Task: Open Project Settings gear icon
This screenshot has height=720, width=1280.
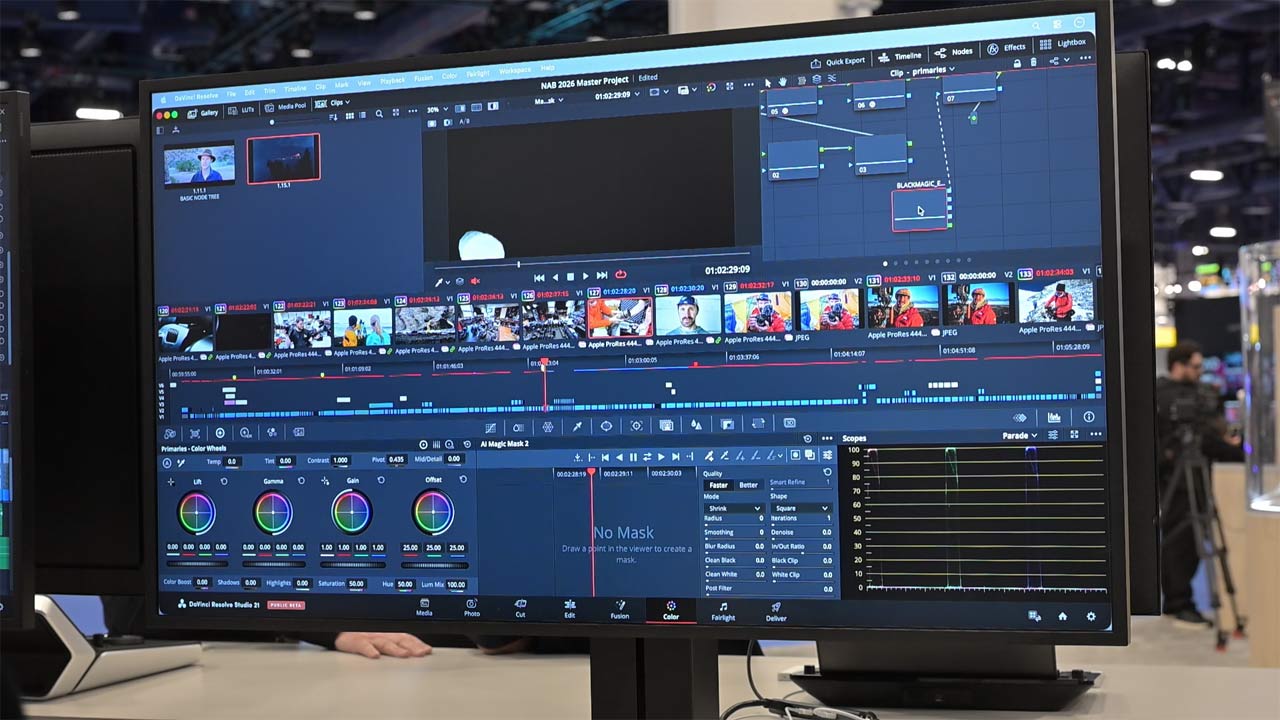Action: pyautogui.click(x=1091, y=617)
